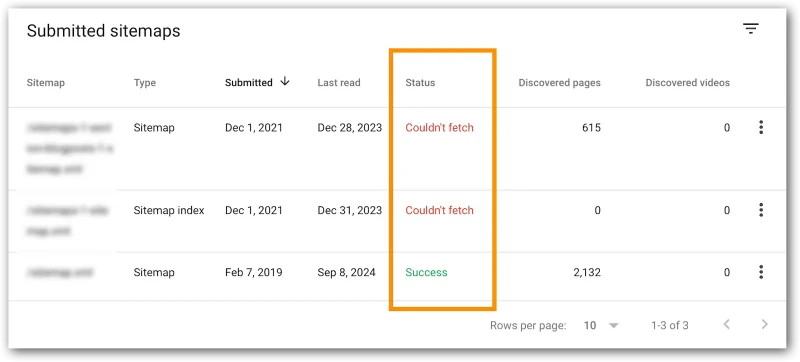The height and width of the screenshot is (362, 800).
Task: Click the Success status text
Action: click(426, 272)
